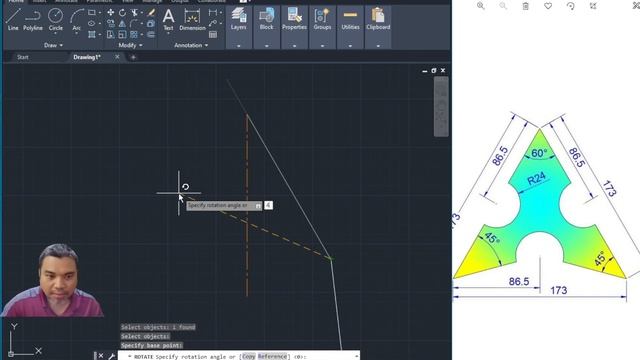This screenshot has height=360, width=640.
Task: Zoom out on the reference image
Action: click(x=503, y=6)
